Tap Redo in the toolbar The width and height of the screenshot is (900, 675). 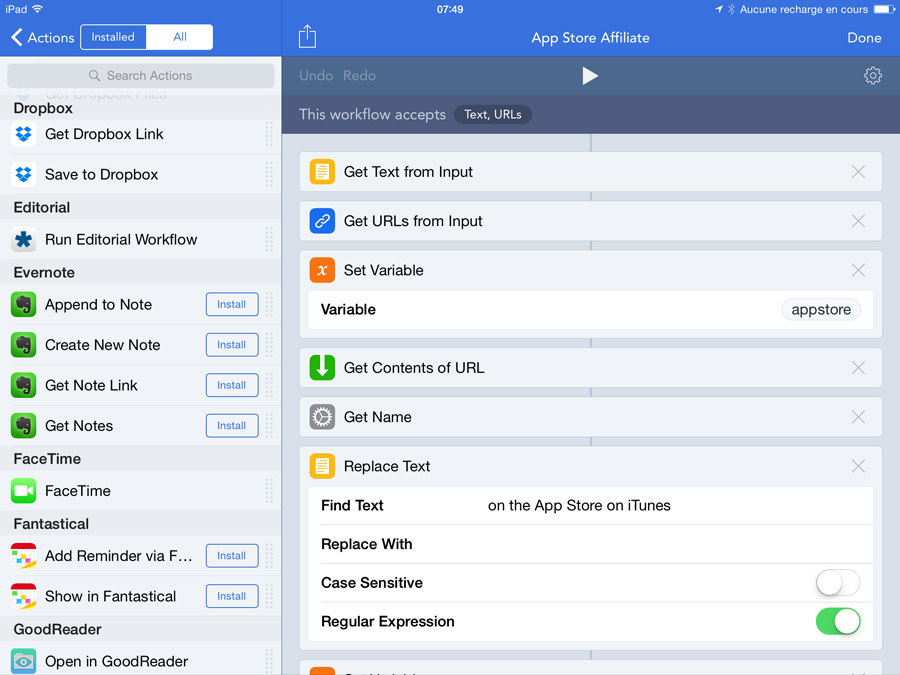point(359,76)
